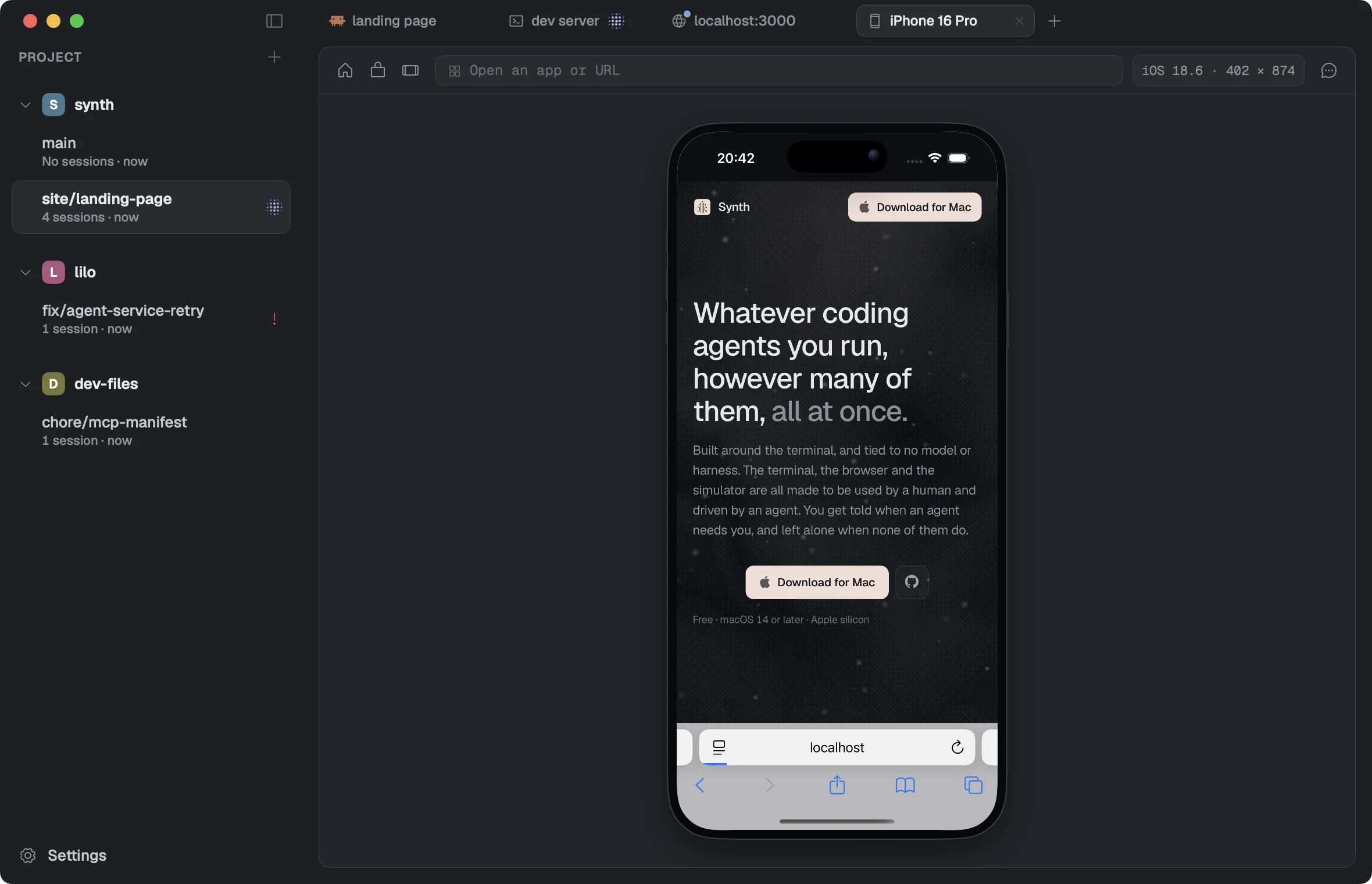
Task: Click the battery icon in phone status bar
Action: pos(959,158)
